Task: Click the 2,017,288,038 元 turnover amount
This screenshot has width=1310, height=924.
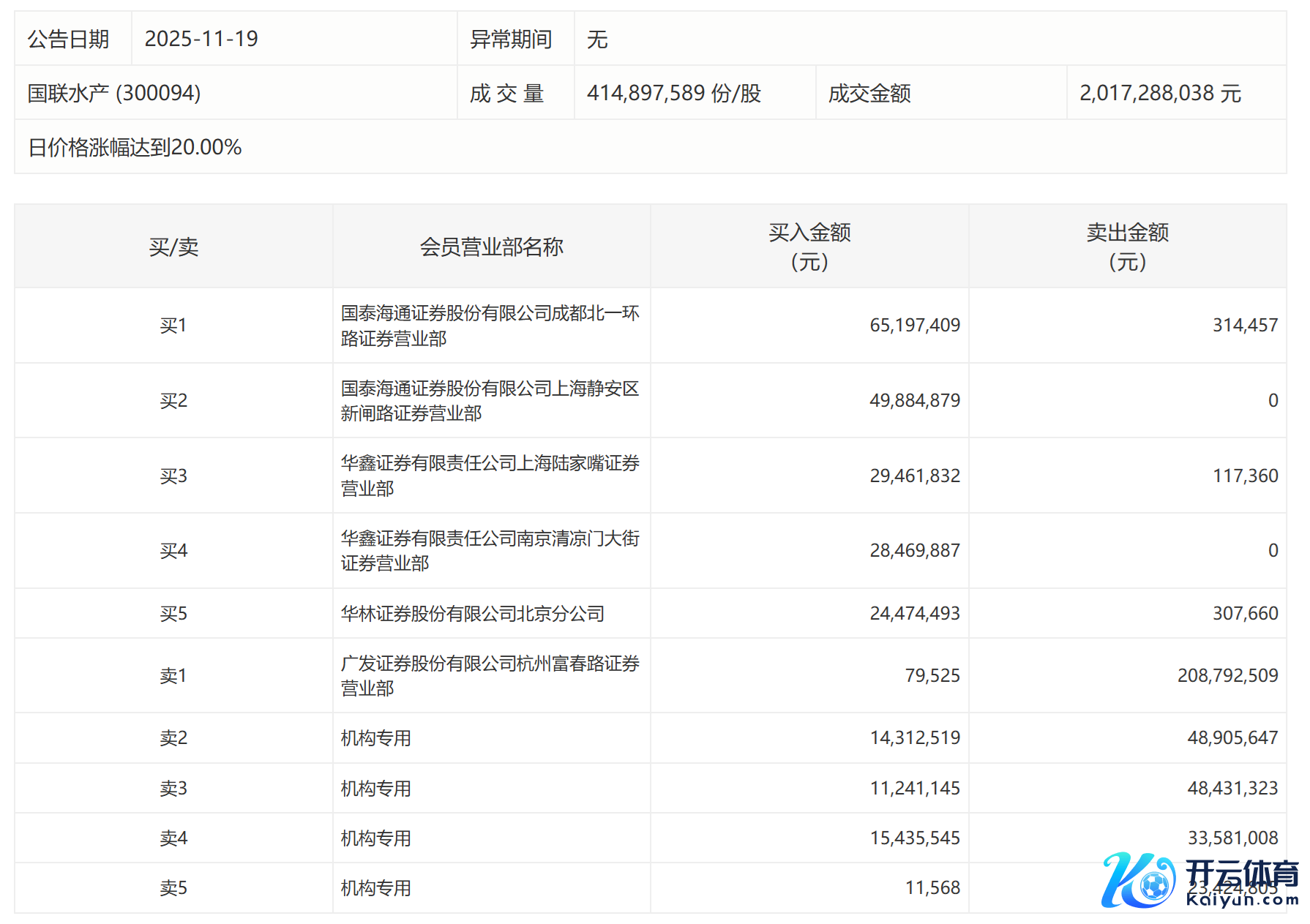Action: [1160, 93]
